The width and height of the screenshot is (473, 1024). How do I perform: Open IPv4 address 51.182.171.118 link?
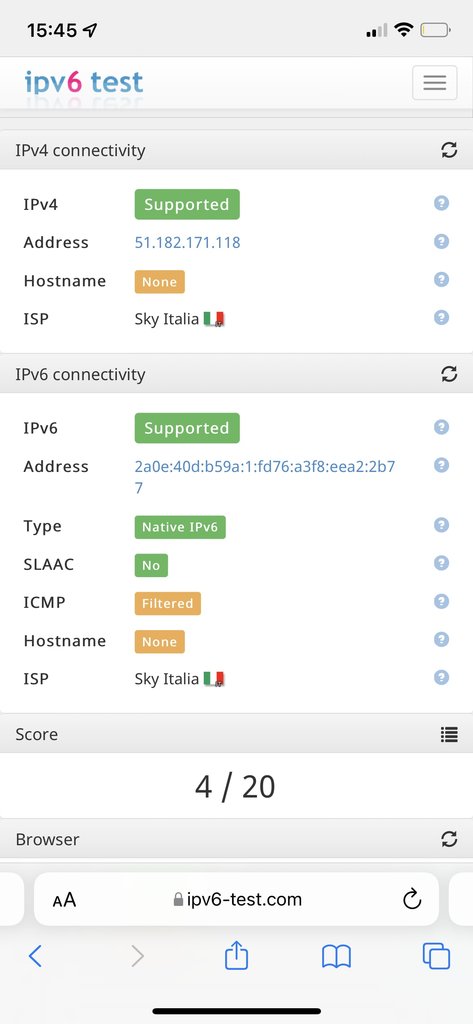point(188,243)
